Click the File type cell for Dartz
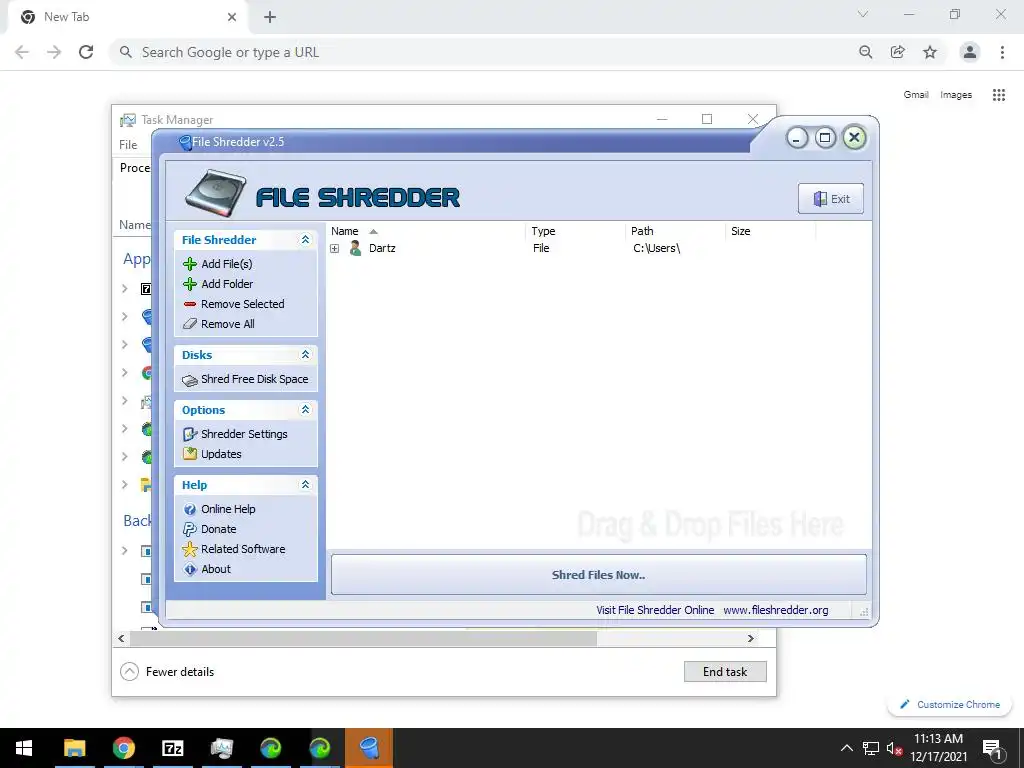This screenshot has height=768, width=1024. coord(541,248)
